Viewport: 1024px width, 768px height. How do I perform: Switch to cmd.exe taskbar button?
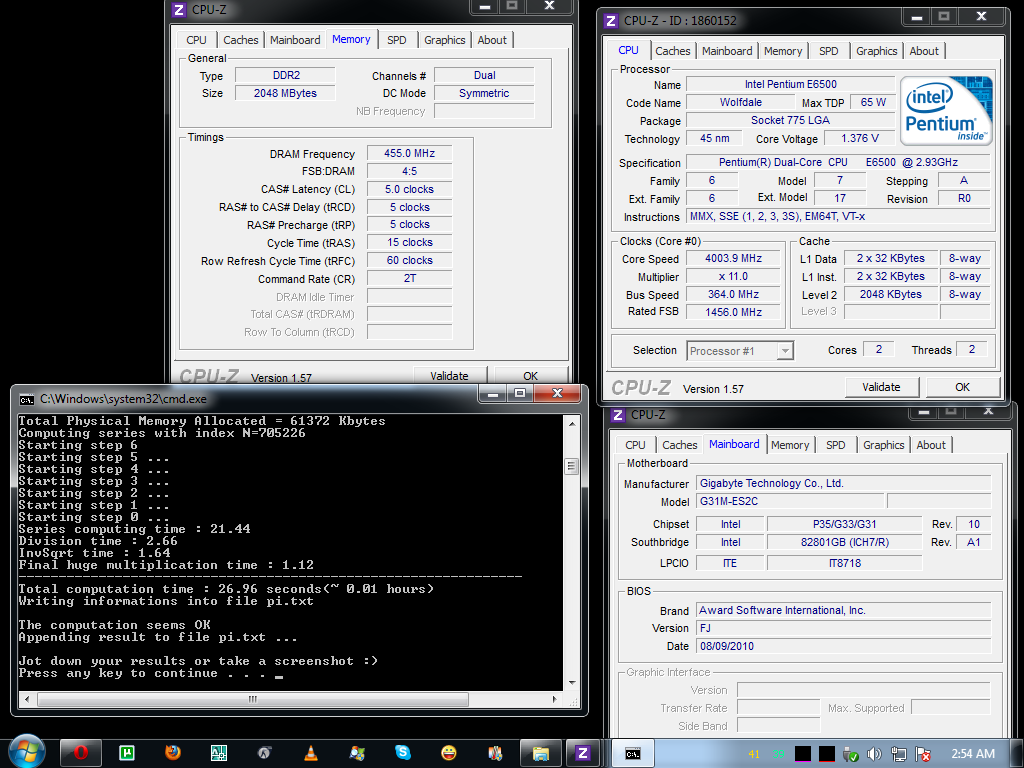coord(633,753)
